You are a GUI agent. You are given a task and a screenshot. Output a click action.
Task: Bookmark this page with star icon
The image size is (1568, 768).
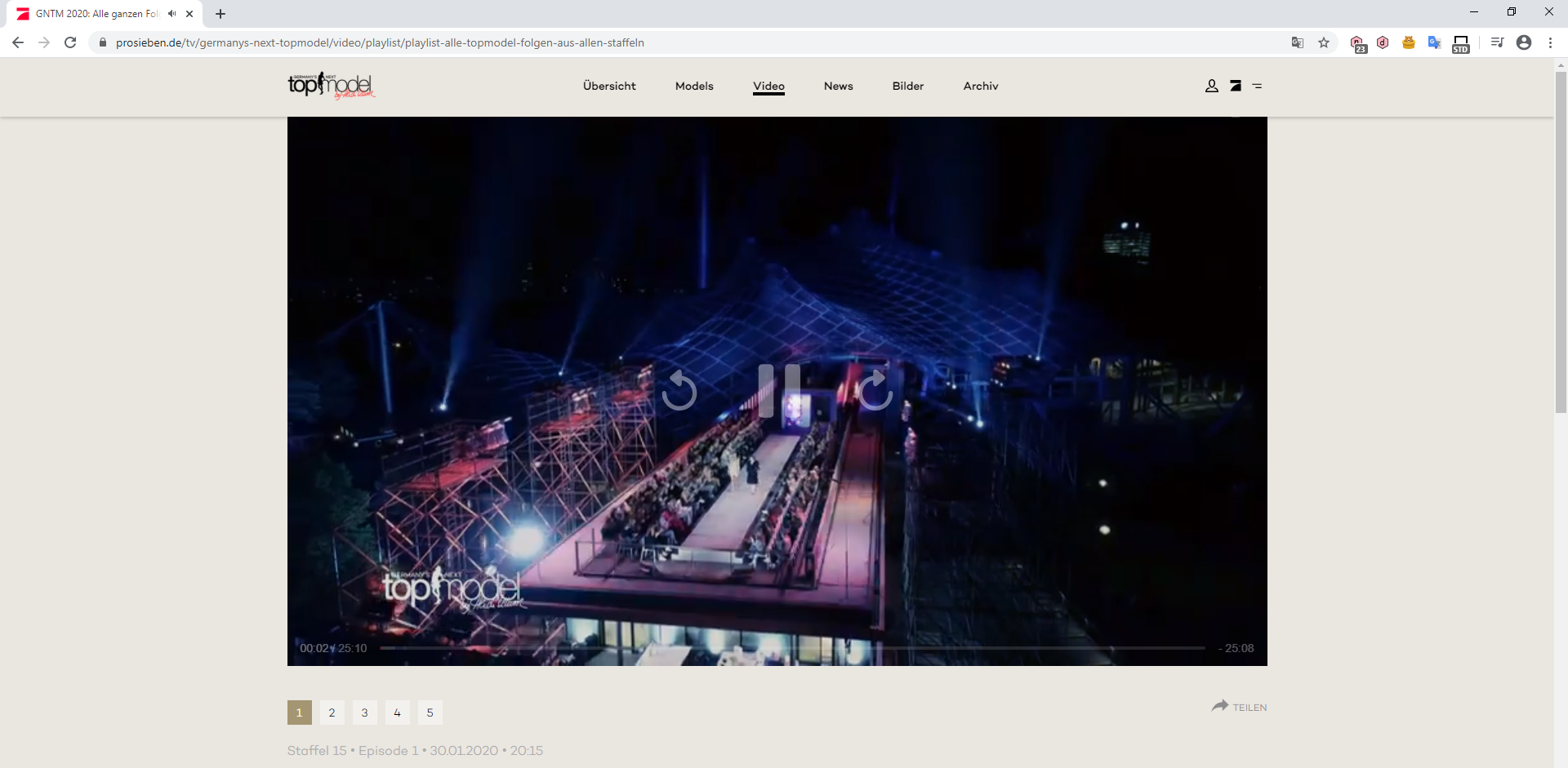coord(1324,42)
